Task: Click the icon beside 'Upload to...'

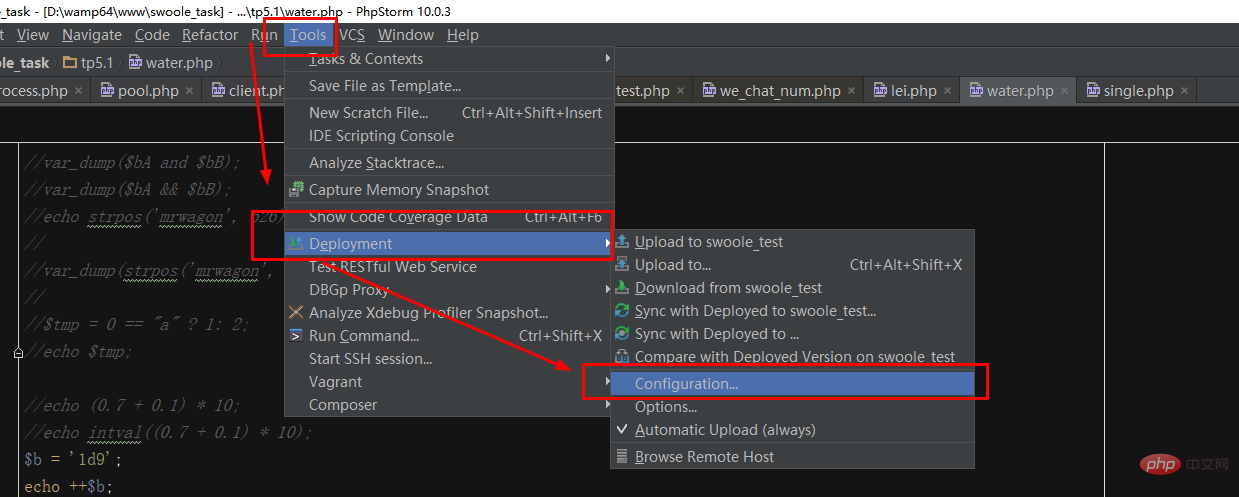Action: pos(622,265)
